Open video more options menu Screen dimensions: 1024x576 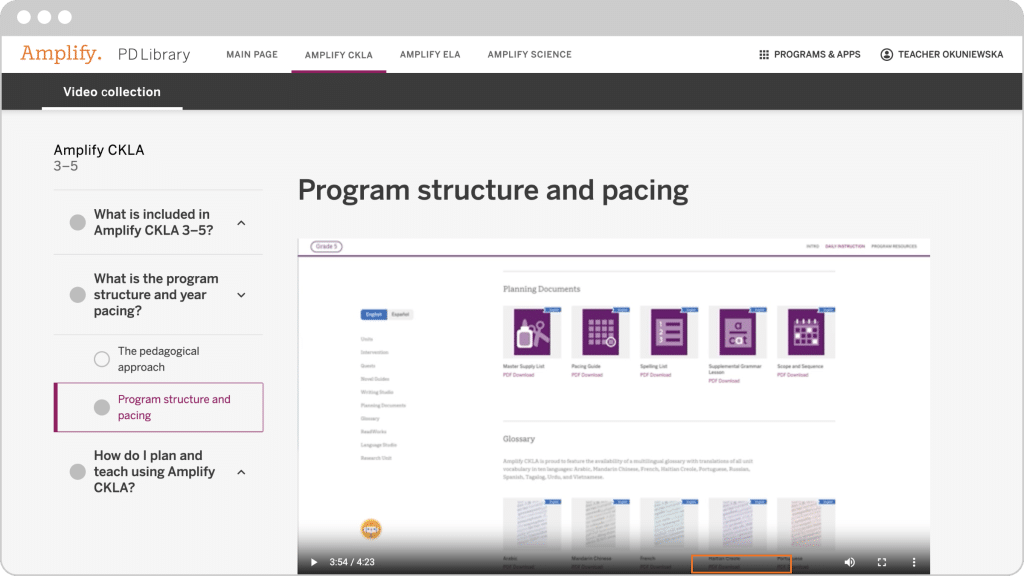click(x=914, y=562)
